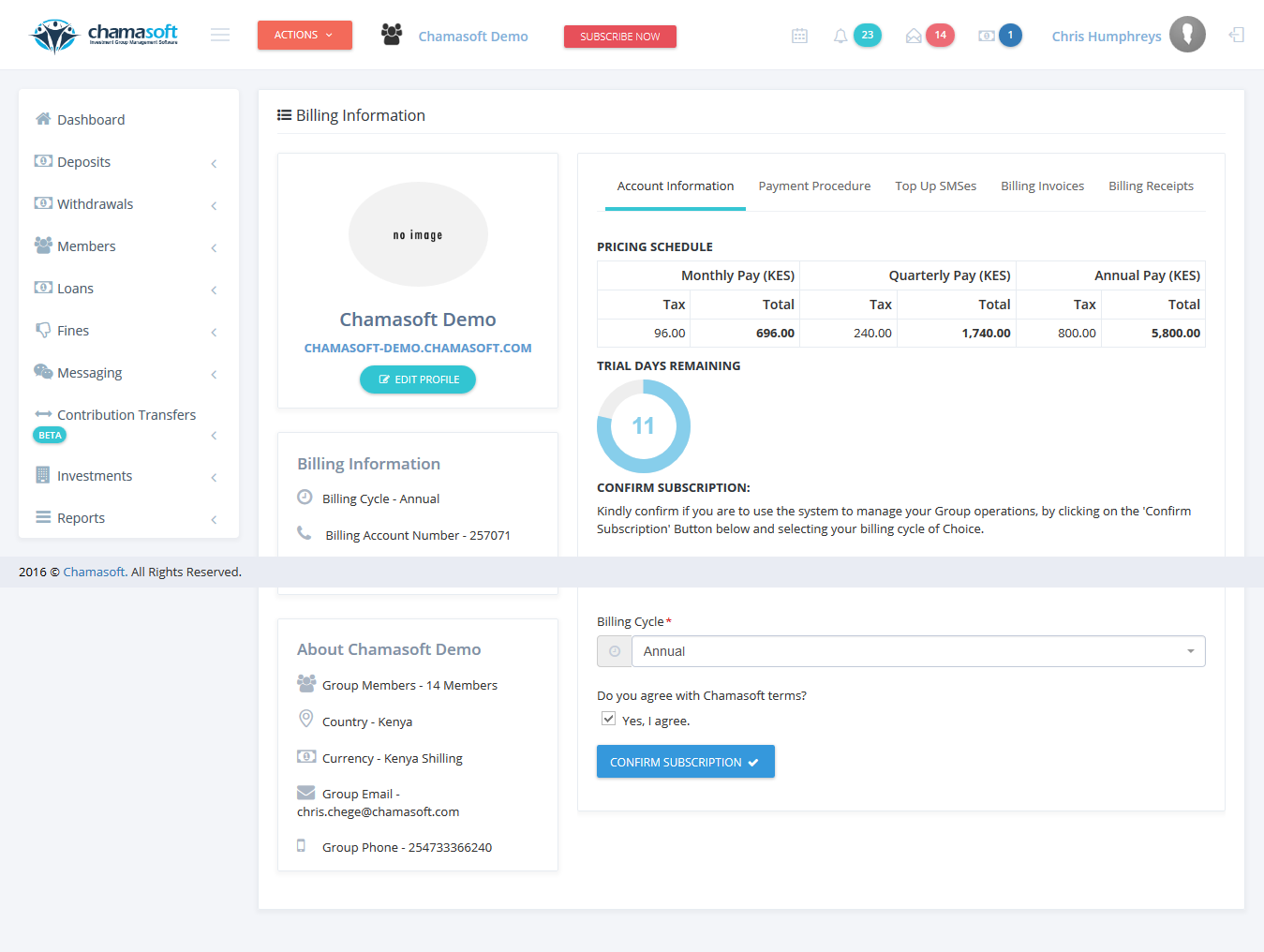The width and height of the screenshot is (1264, 952).
Task: Click the 23 notifications badge
Action: pyautogui.click(x=868, y=36)
